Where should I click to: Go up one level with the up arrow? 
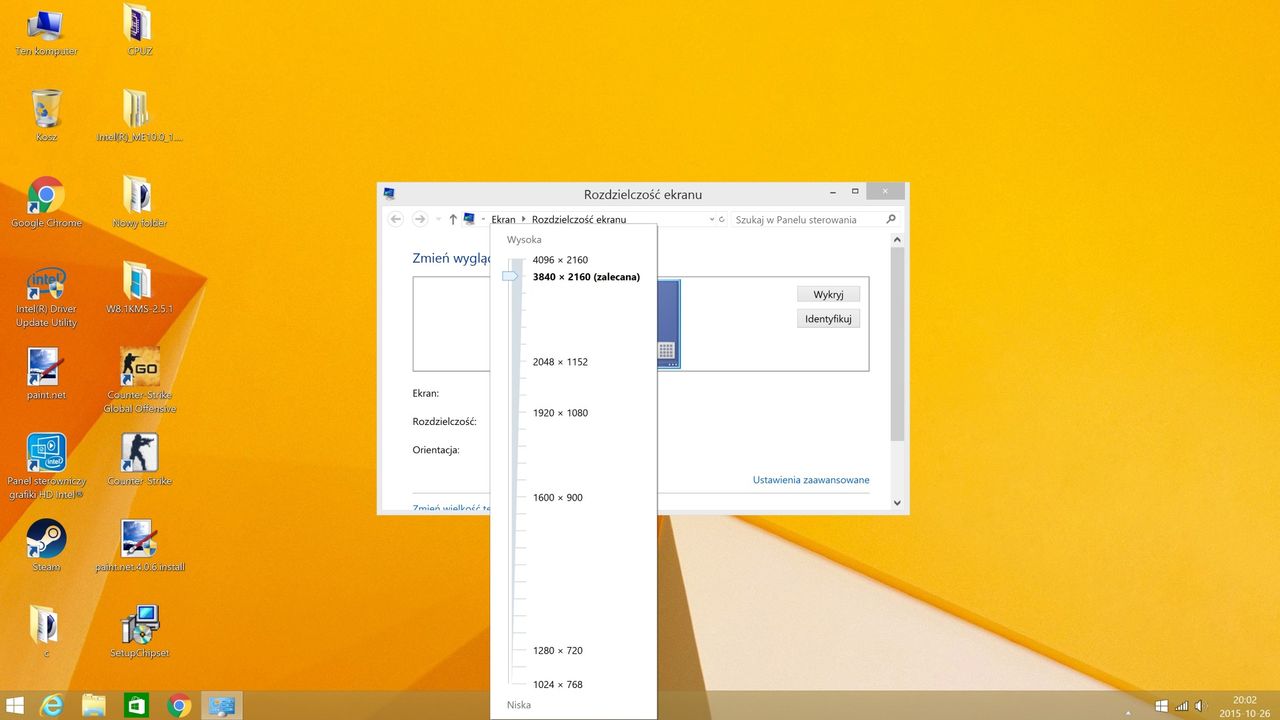tap(452, 219)
